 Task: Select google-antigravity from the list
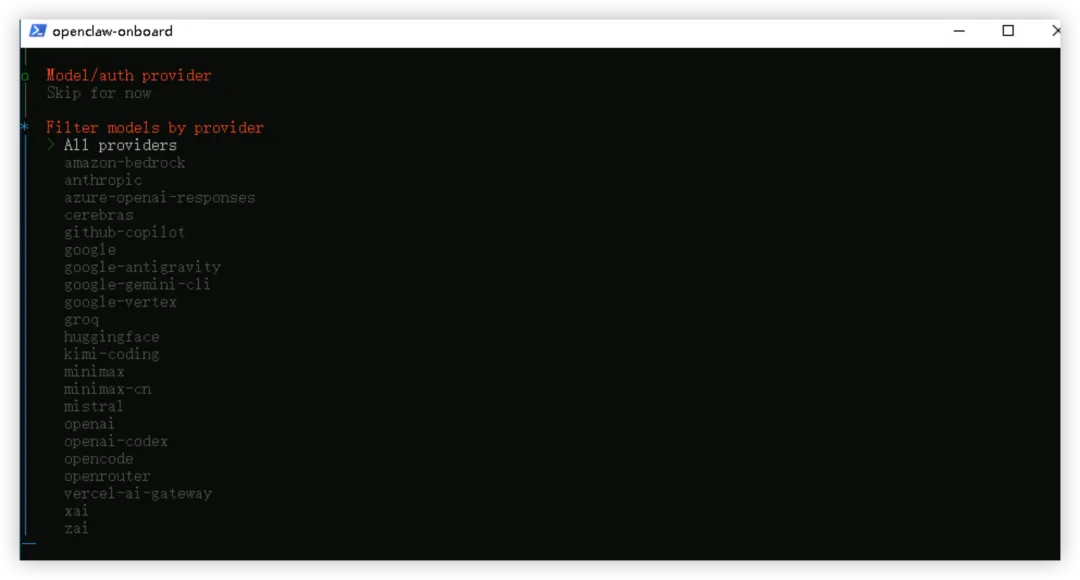[142, 267]
